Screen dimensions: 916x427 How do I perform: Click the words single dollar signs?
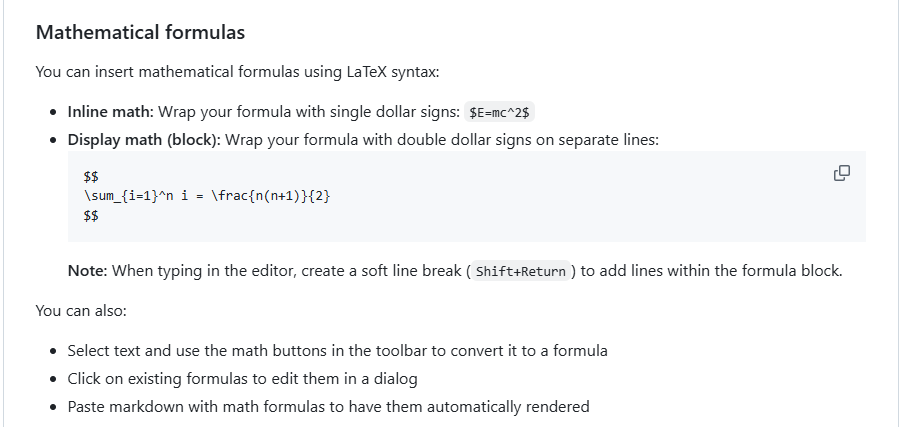[402, 111]
